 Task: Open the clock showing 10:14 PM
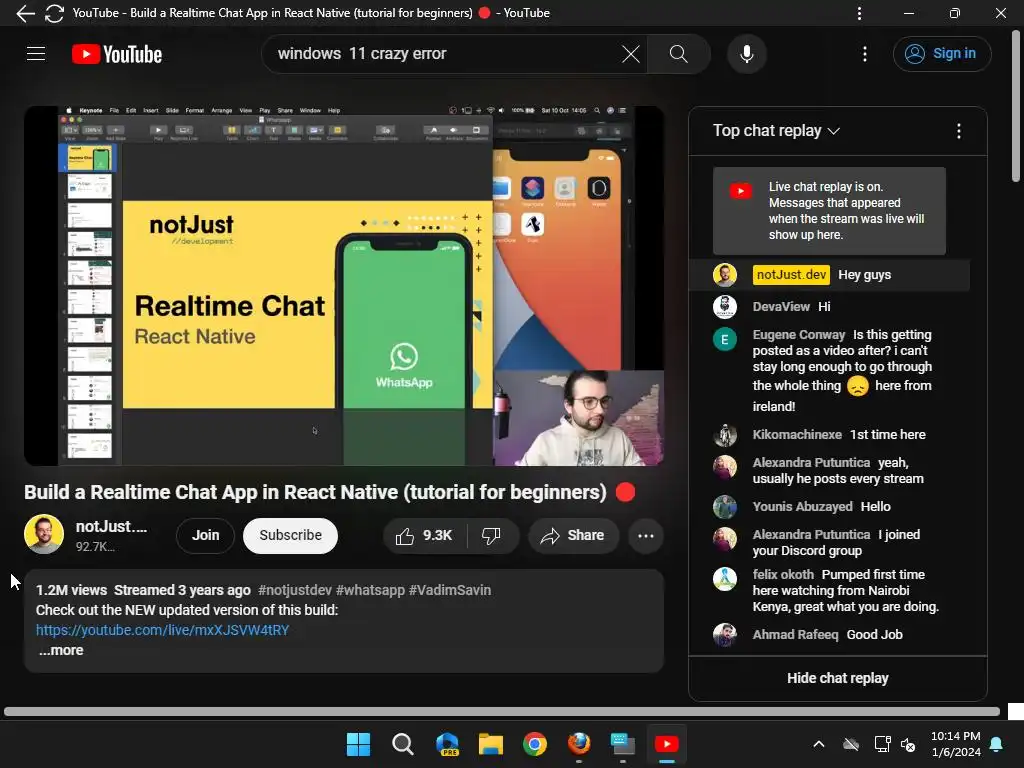point(955,744)
